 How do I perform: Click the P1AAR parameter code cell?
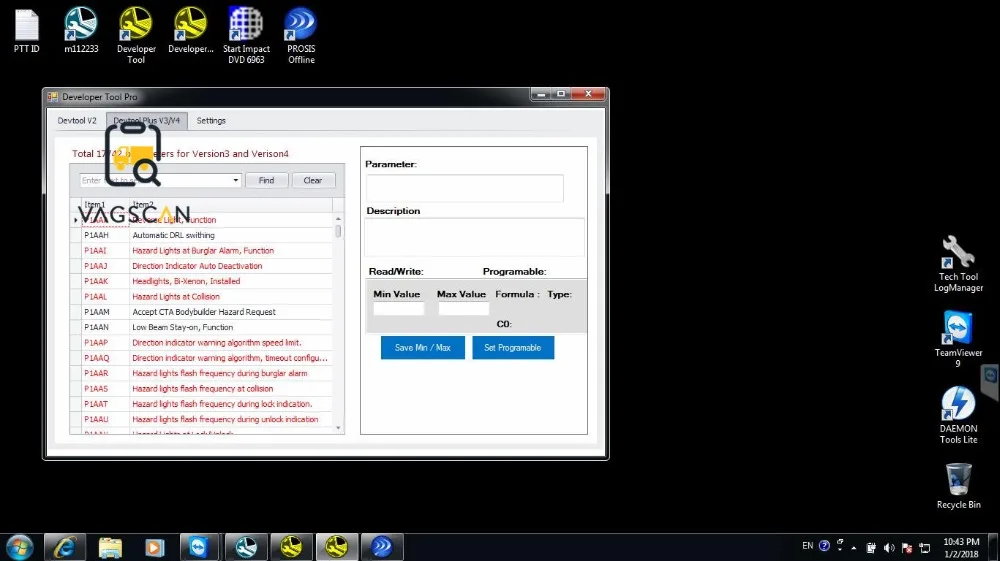105,373
